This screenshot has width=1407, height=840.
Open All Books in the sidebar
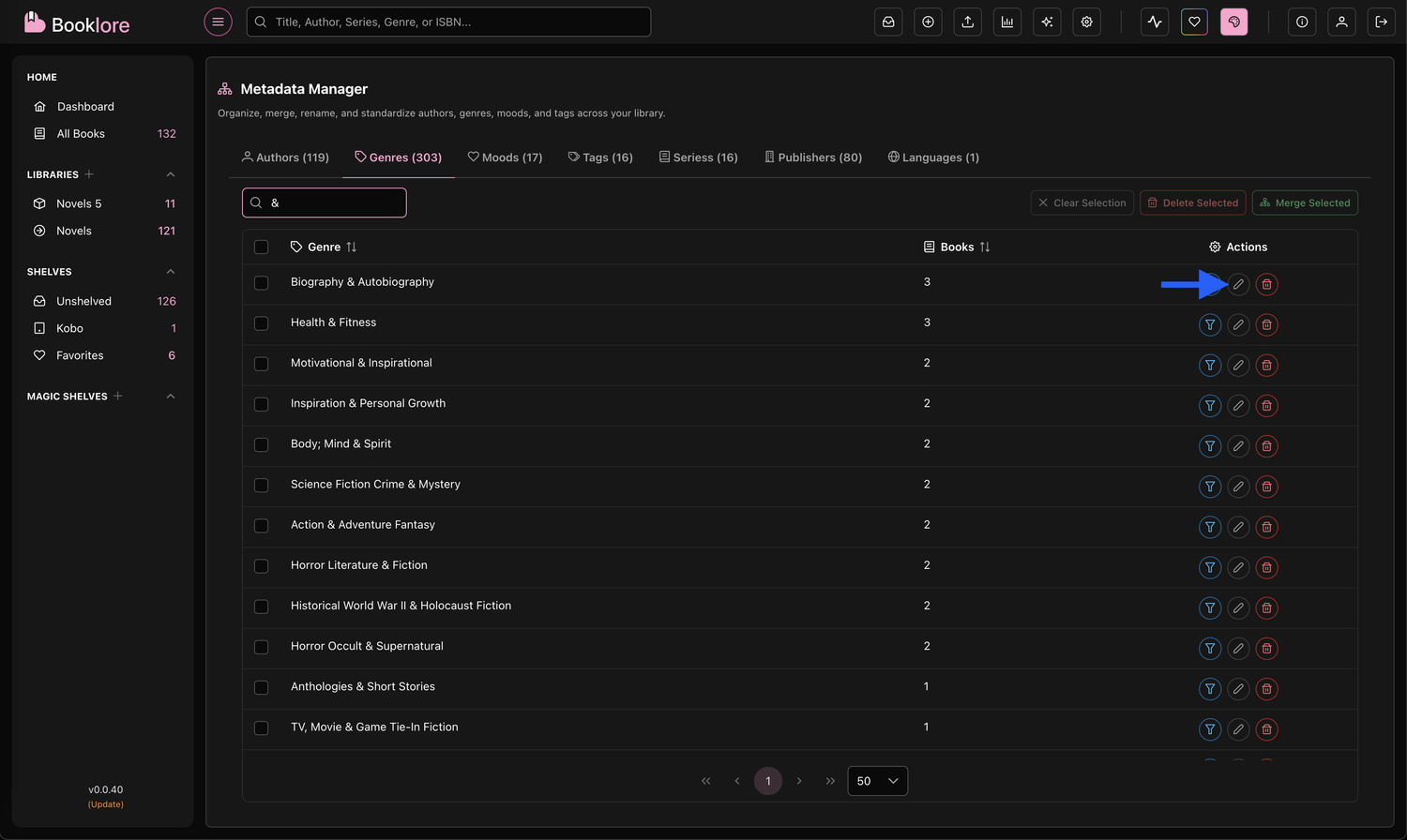pos(81,134)
